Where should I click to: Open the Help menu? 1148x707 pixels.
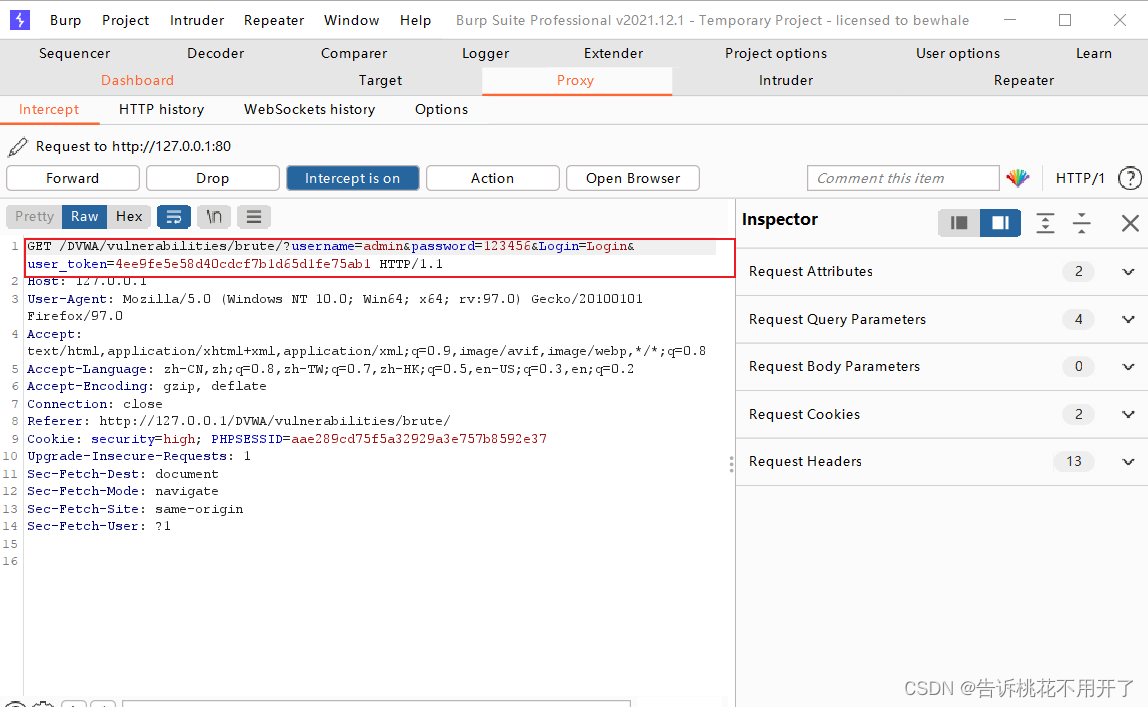[x=415, y=20]
